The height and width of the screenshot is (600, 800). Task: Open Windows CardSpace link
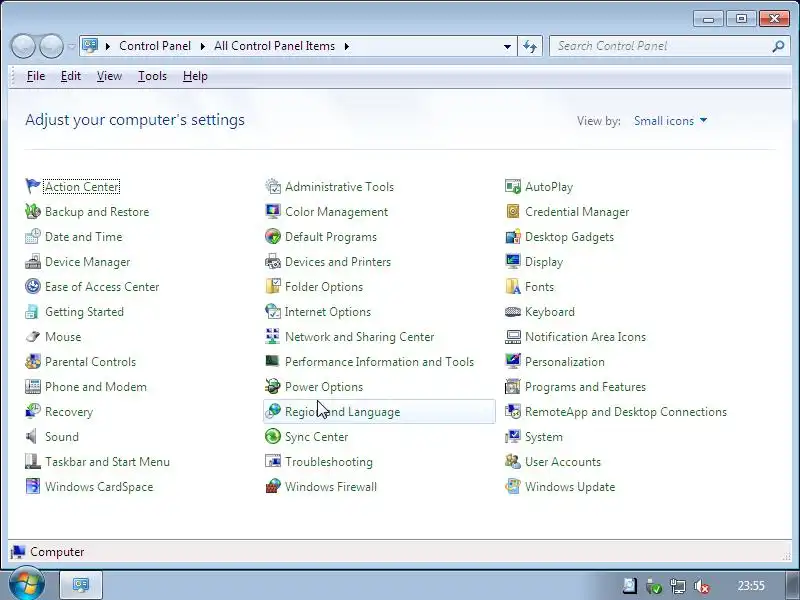tap(99, 487)
